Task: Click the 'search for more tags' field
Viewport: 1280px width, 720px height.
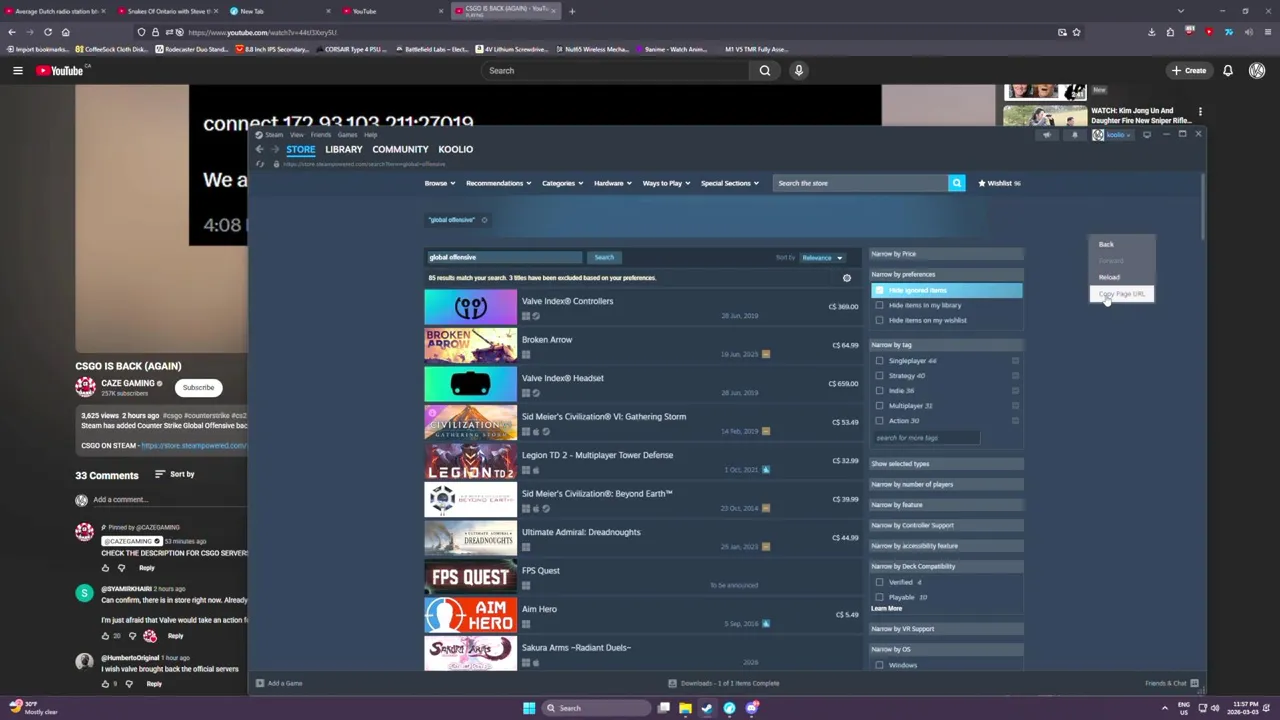Action: (927, 438)
